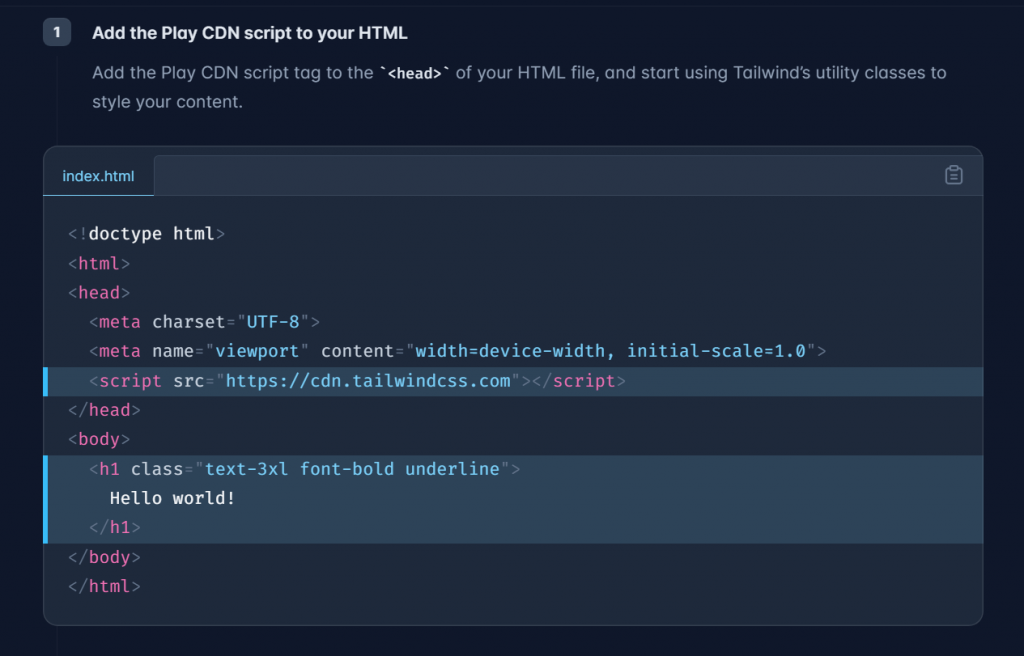1024x656 pixels.
Task: Click the "Hello world!" text line
Action: [172, 498]
